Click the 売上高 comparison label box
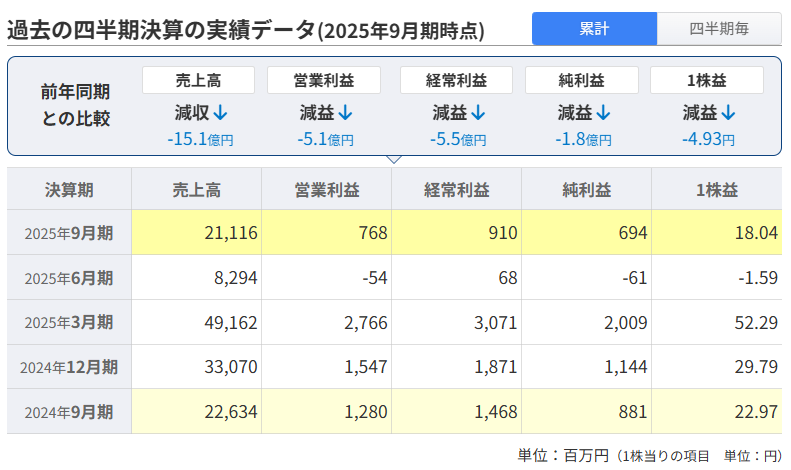 click(x=198, y=80)
